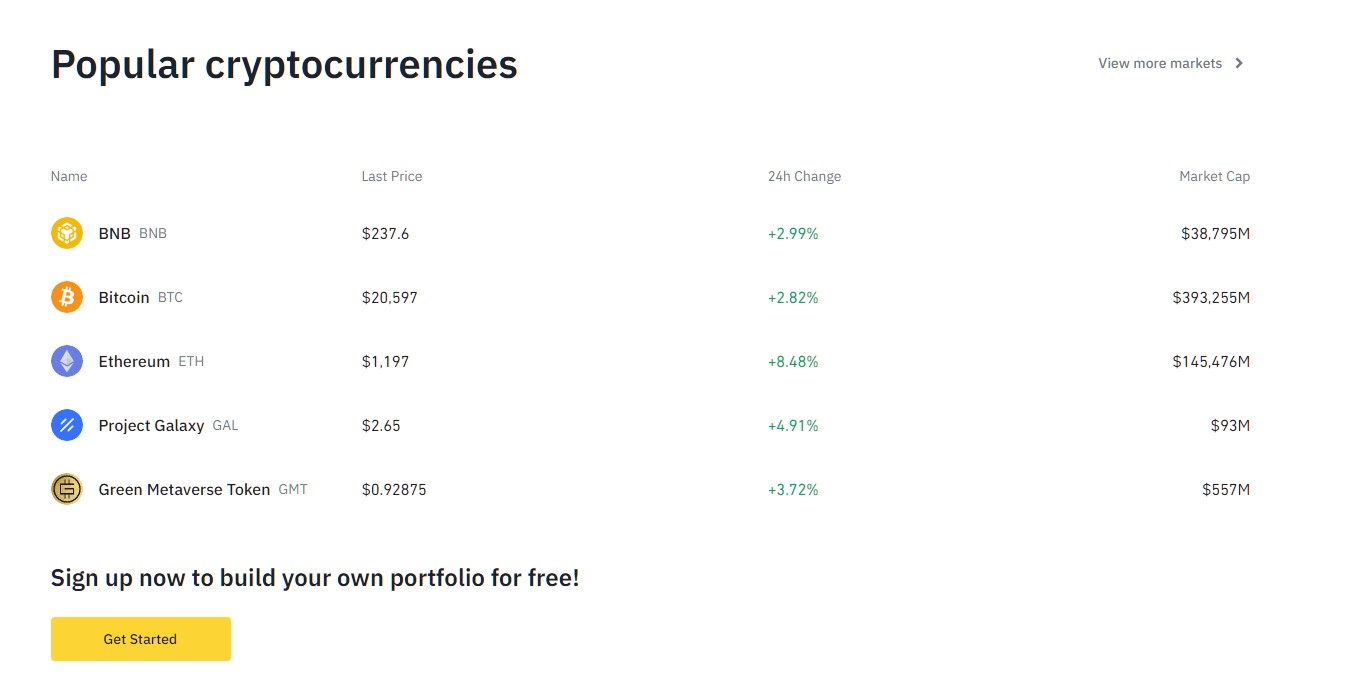The image size is (1346, 698).
Task: Click the Market Cap column header
Action: point(1214,176)
